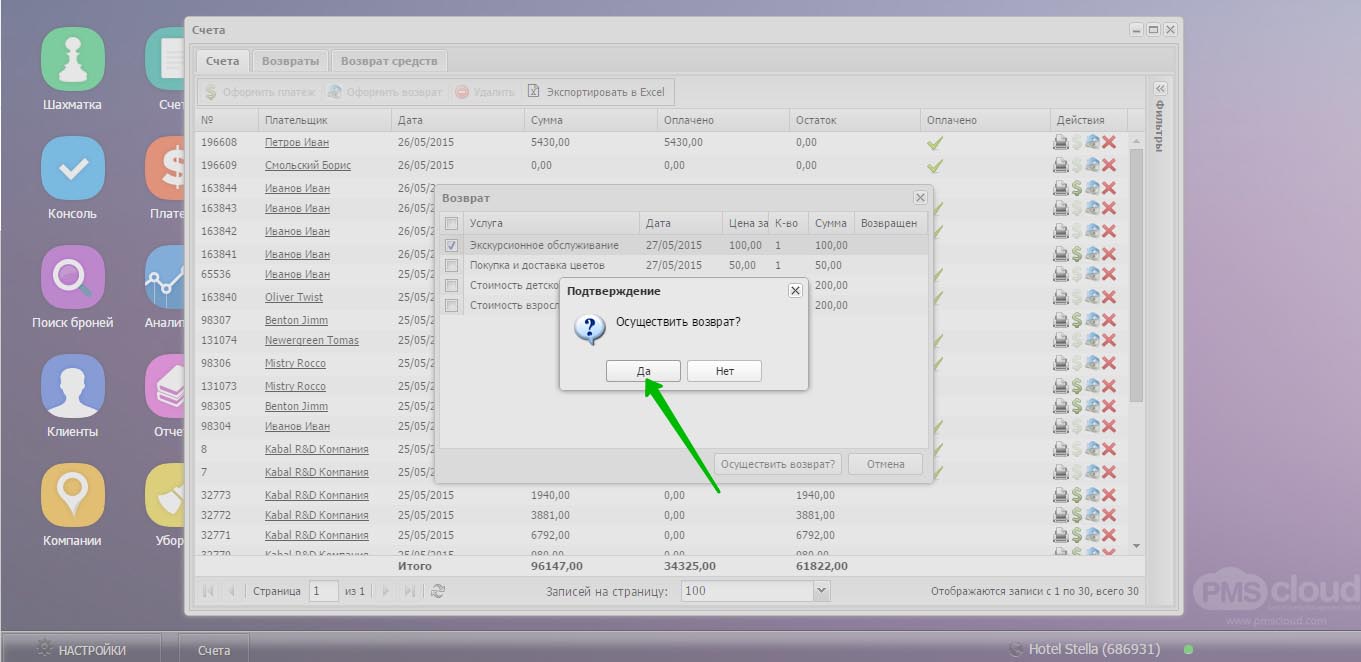
Task: Expand the Фильтры side panel
Action: click(1160, 88)
